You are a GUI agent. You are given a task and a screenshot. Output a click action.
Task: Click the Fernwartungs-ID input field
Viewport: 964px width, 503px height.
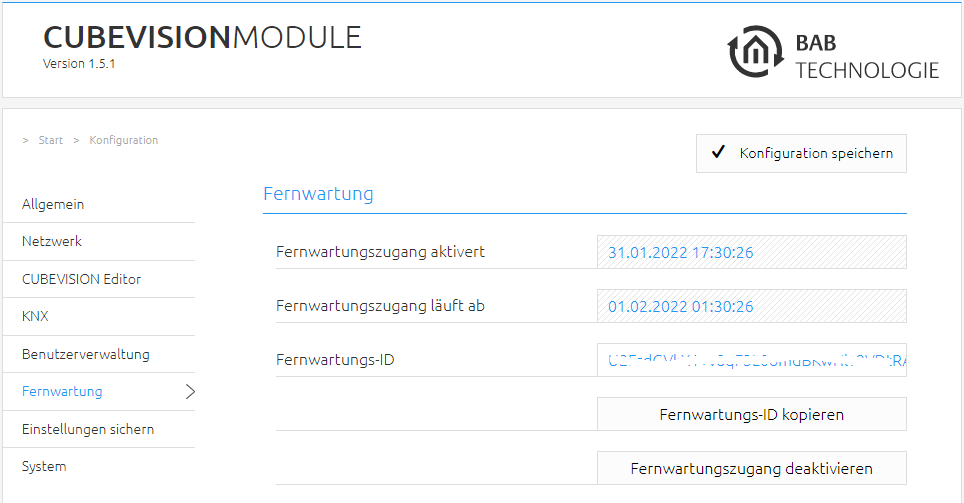[x=751, y=360]
